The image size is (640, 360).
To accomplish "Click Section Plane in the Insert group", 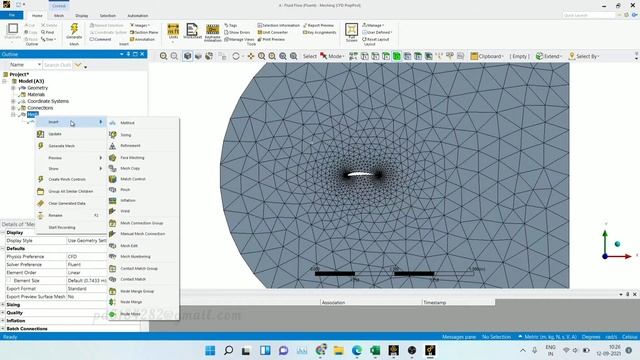I will (144, 32).
